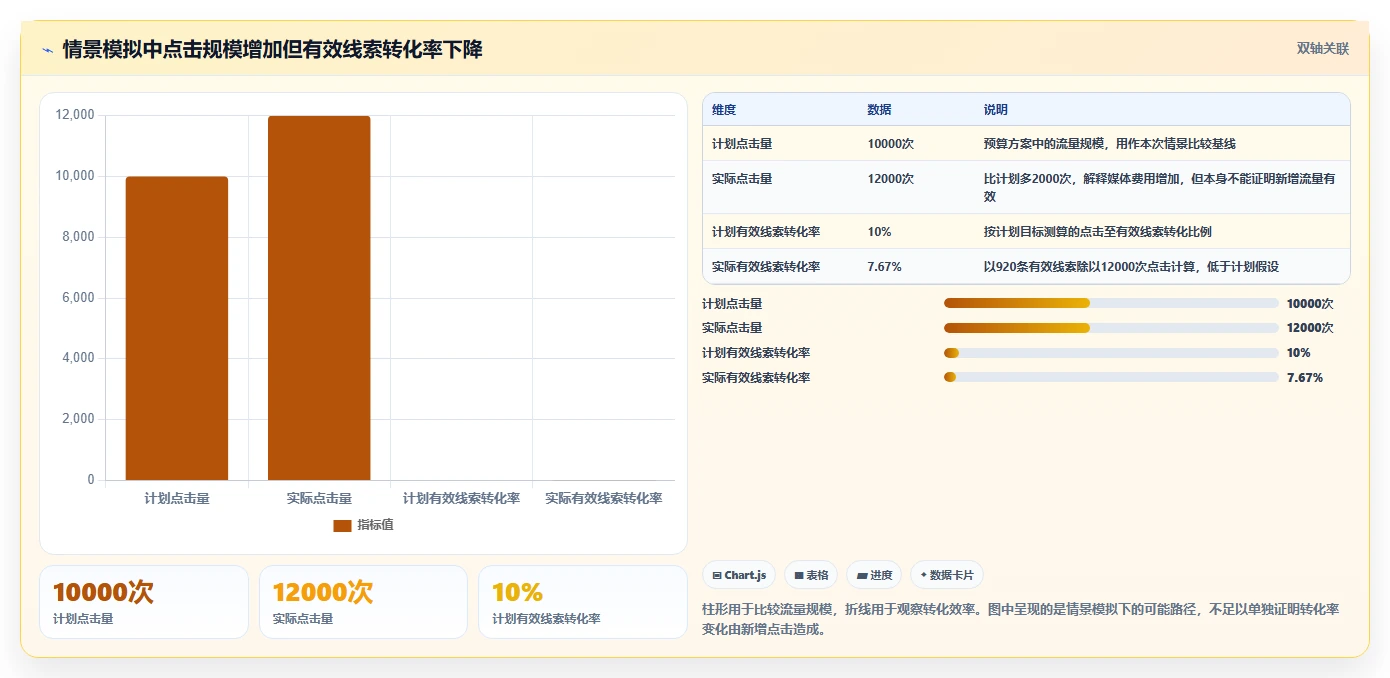Click the 12000次 cell in the table
The height and width of the screenshot is (678, 1390).
click(891, 179)
